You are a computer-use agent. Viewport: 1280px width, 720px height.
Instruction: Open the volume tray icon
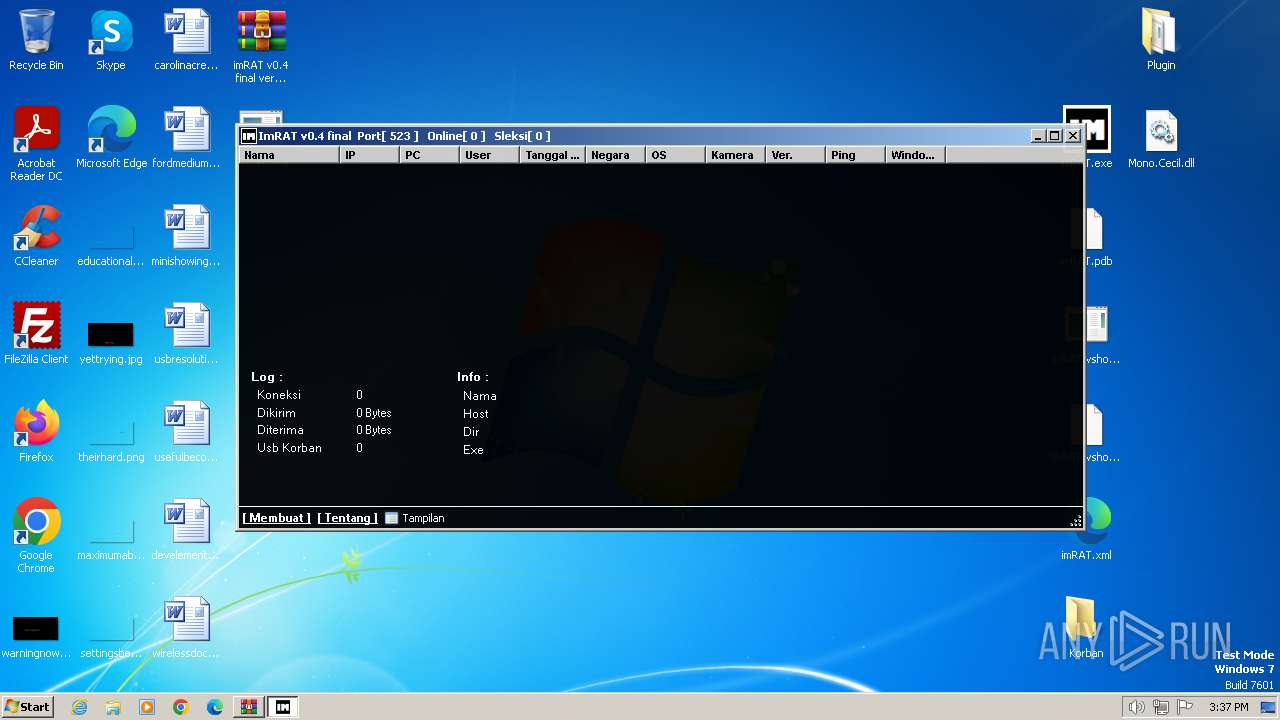(1136, 707)
